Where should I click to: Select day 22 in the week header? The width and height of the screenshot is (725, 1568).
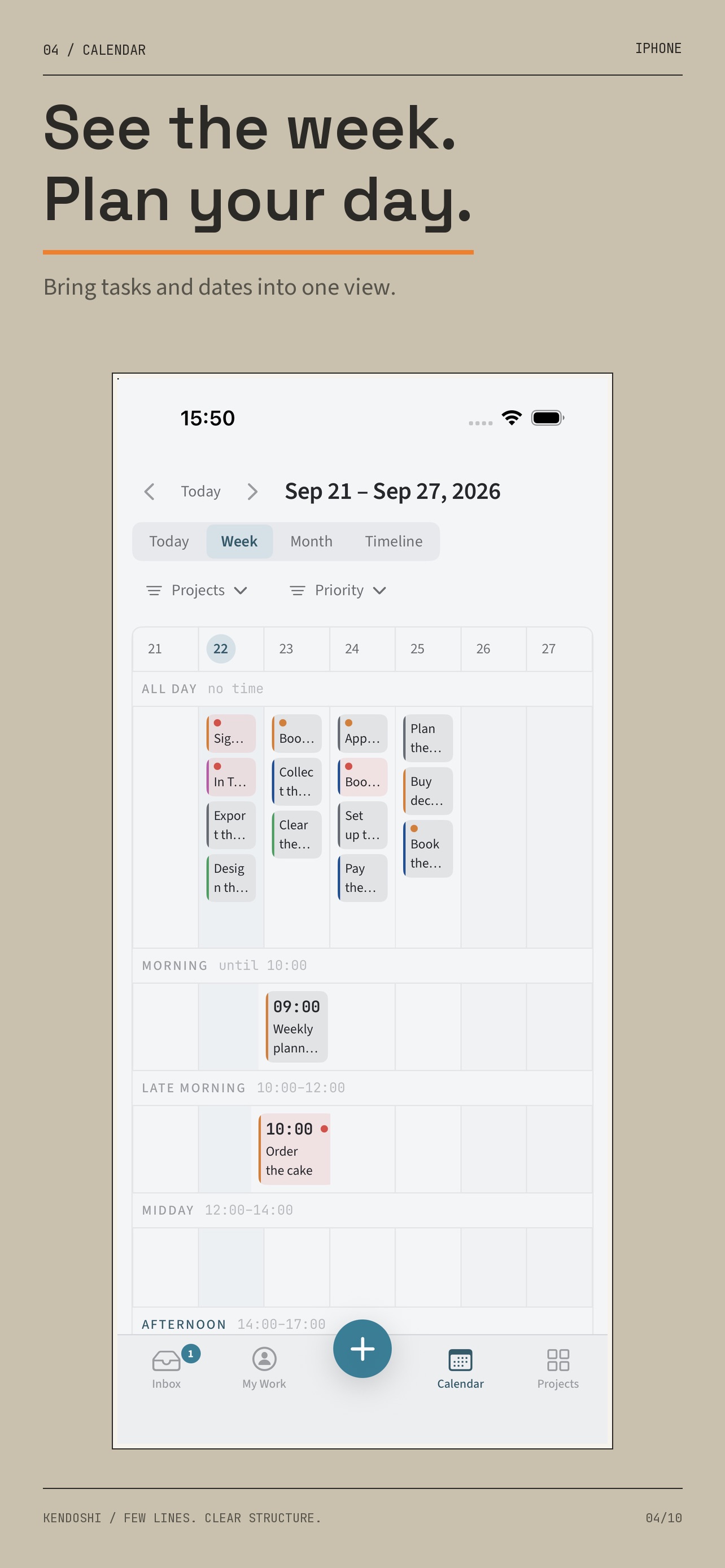220,649
